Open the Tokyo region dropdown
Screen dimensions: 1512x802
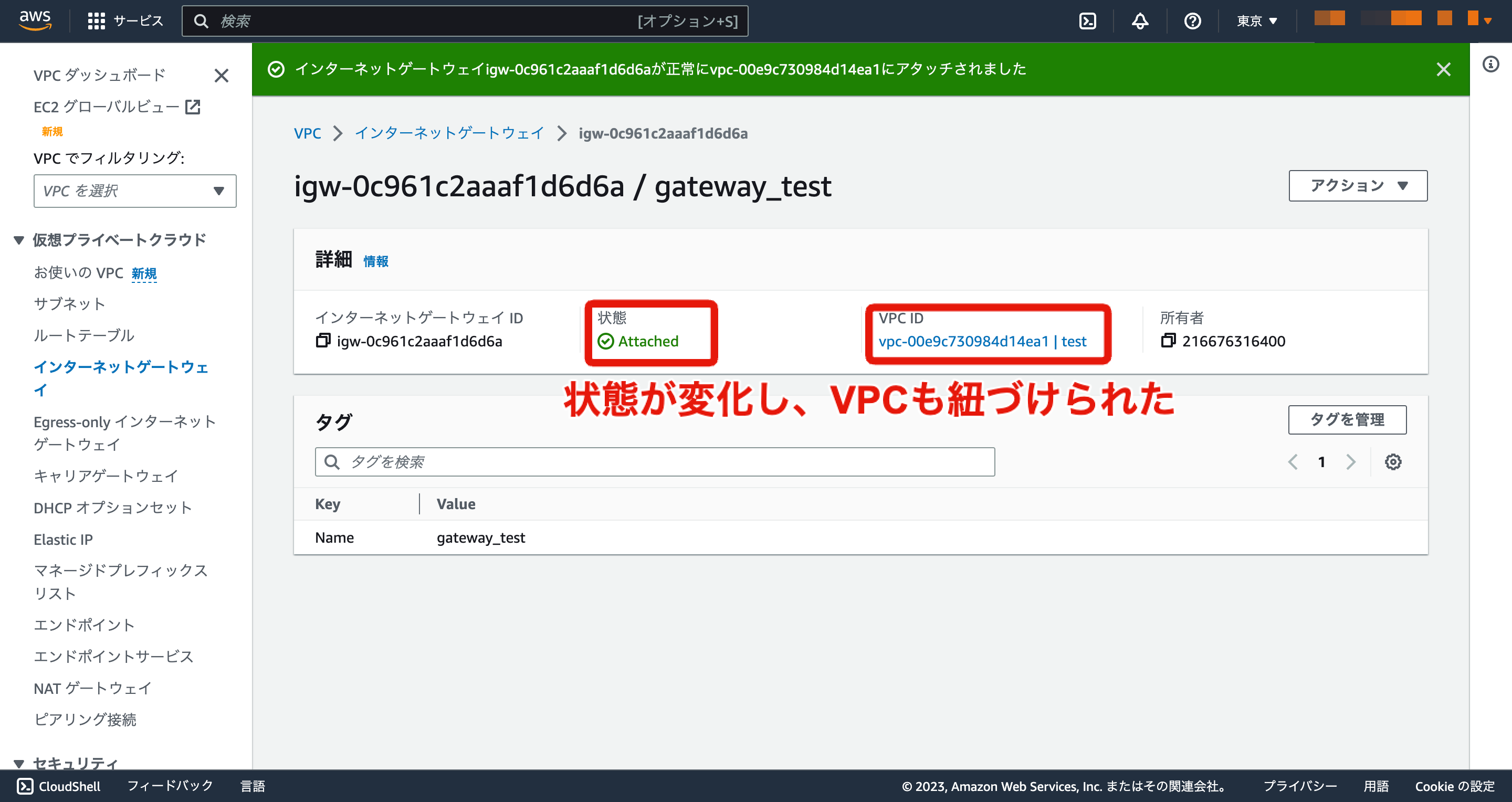coord(1257,21)
